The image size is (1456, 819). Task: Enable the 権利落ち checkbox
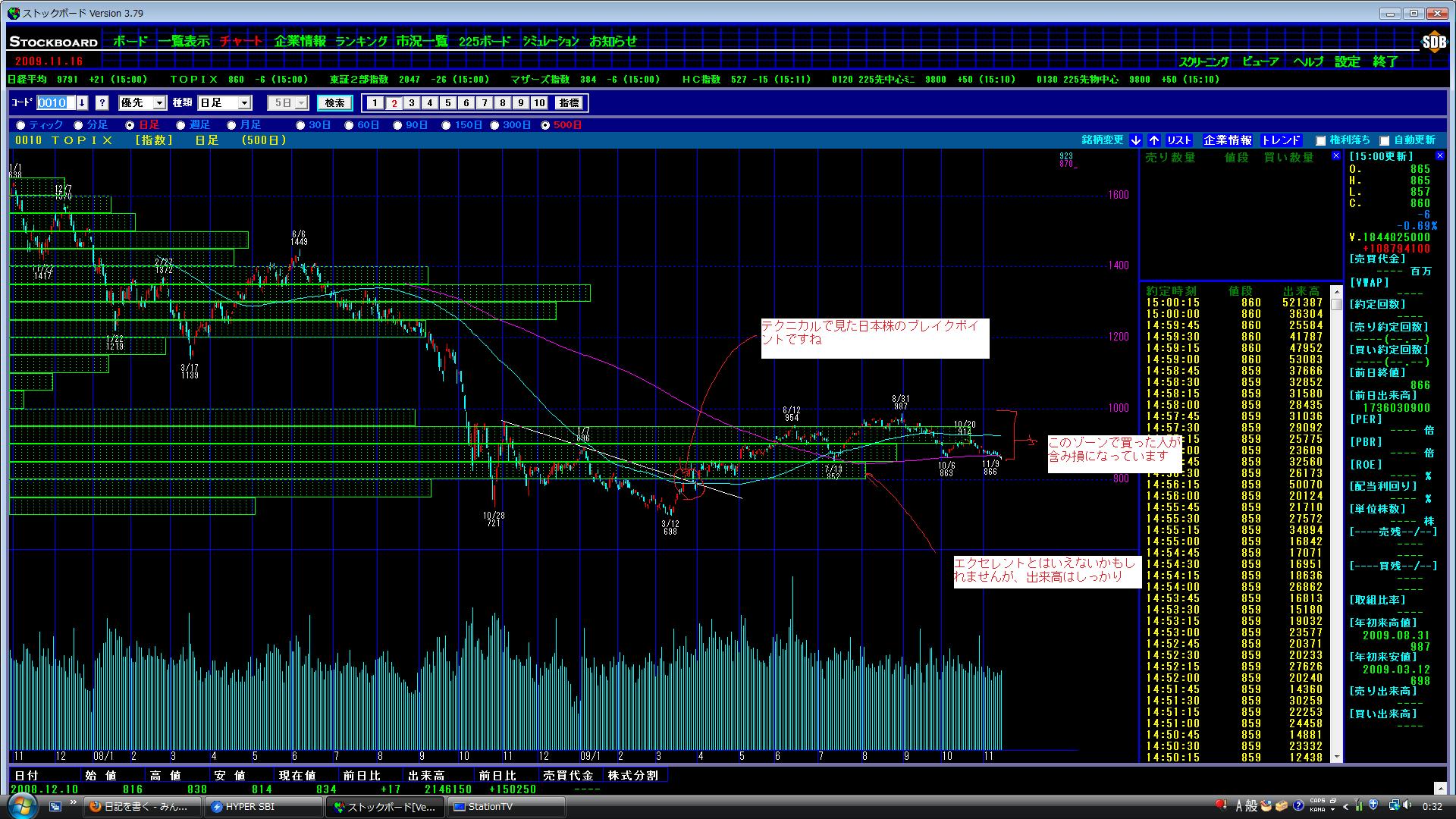tap(1320, 140)
